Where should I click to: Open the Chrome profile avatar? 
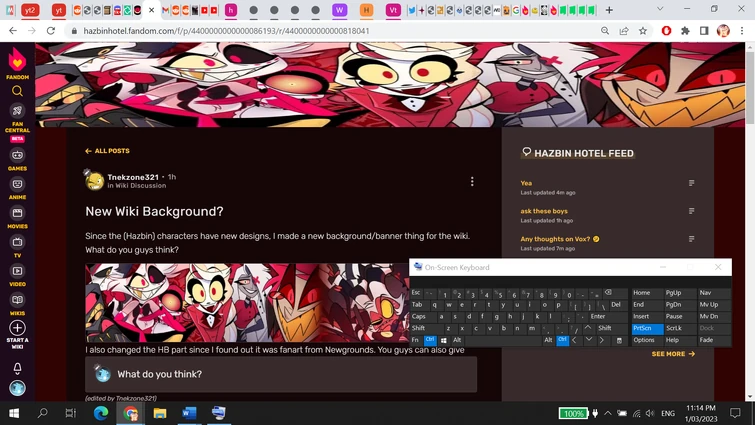coord(723,31)
